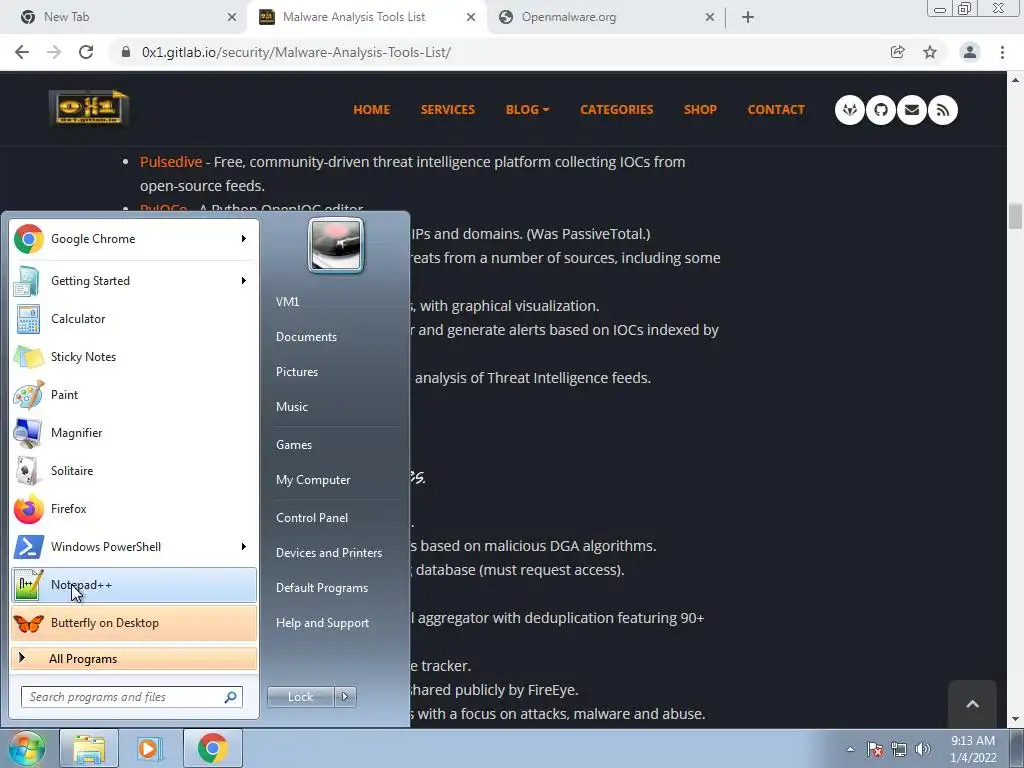The width and height of the screenshot is (1024, 768).
Task: Expand All Programs list
Action: point(133,659)
